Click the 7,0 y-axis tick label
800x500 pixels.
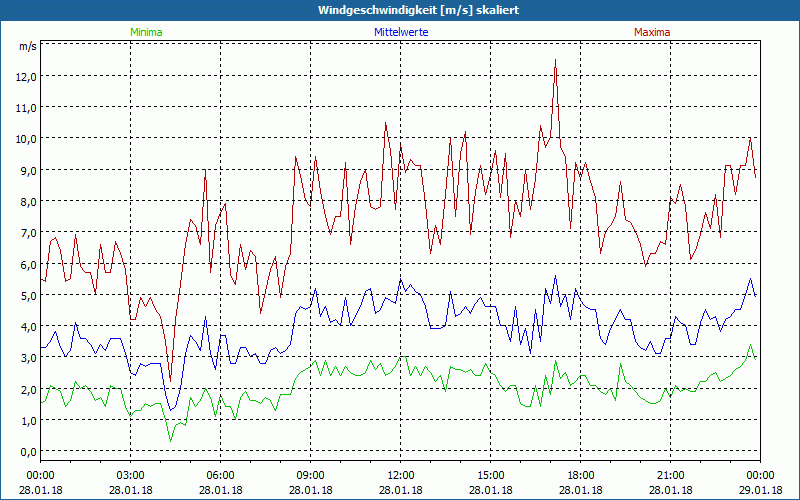point(27,233)
